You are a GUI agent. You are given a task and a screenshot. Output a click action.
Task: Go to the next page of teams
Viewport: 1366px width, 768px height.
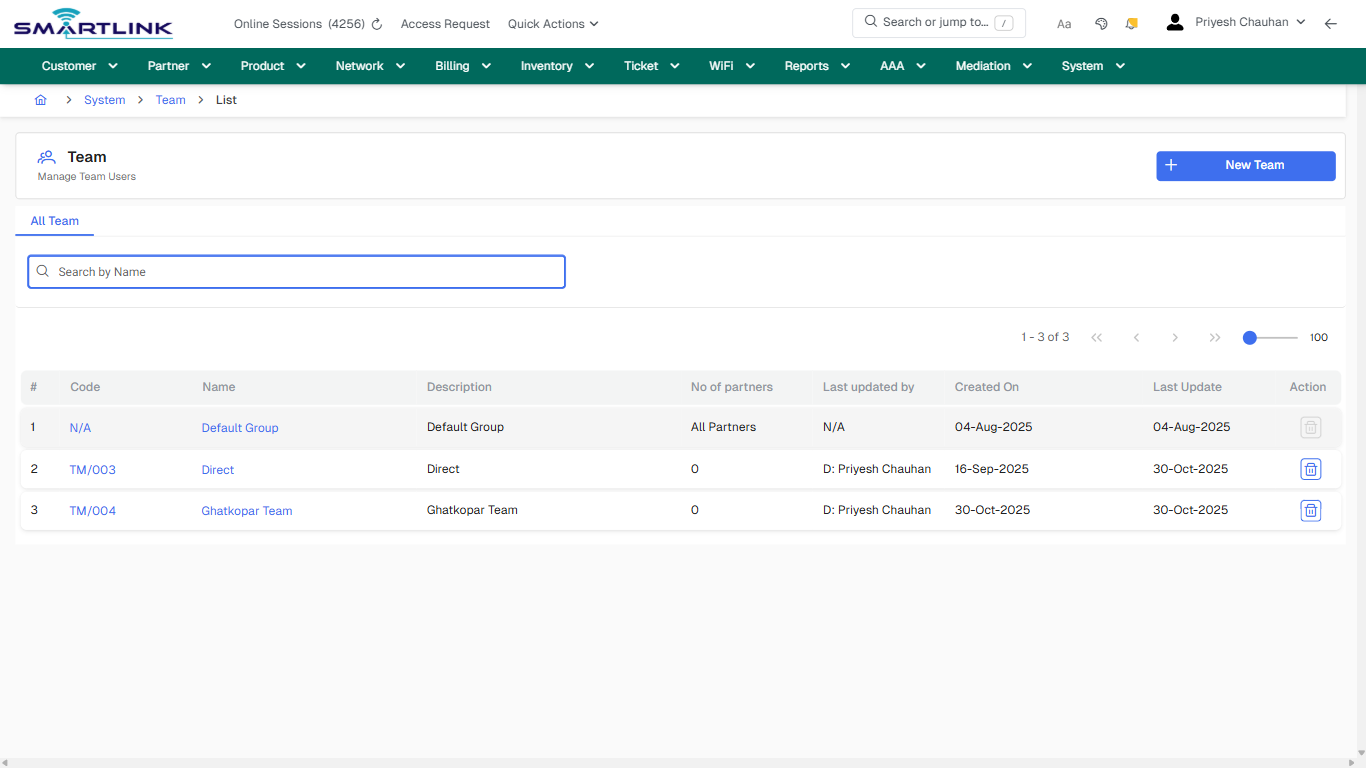pyautogui.click(x=1175, y=337)
